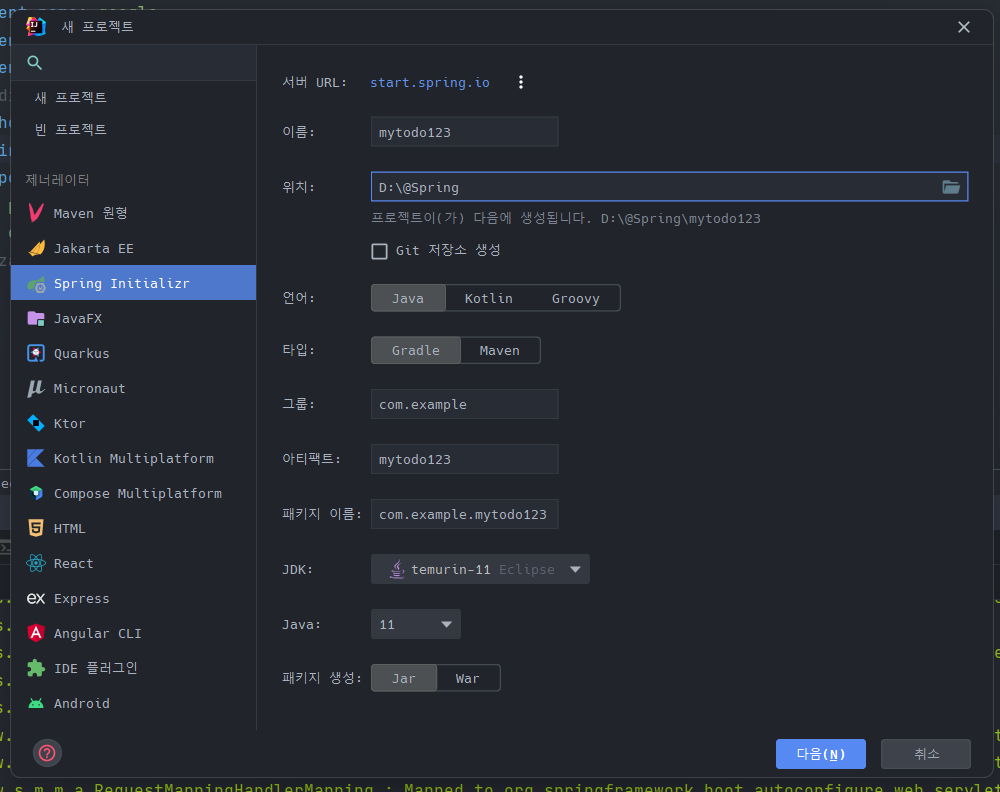Select HTML generator
1000x792 pixels.
[x=133, y=529]
